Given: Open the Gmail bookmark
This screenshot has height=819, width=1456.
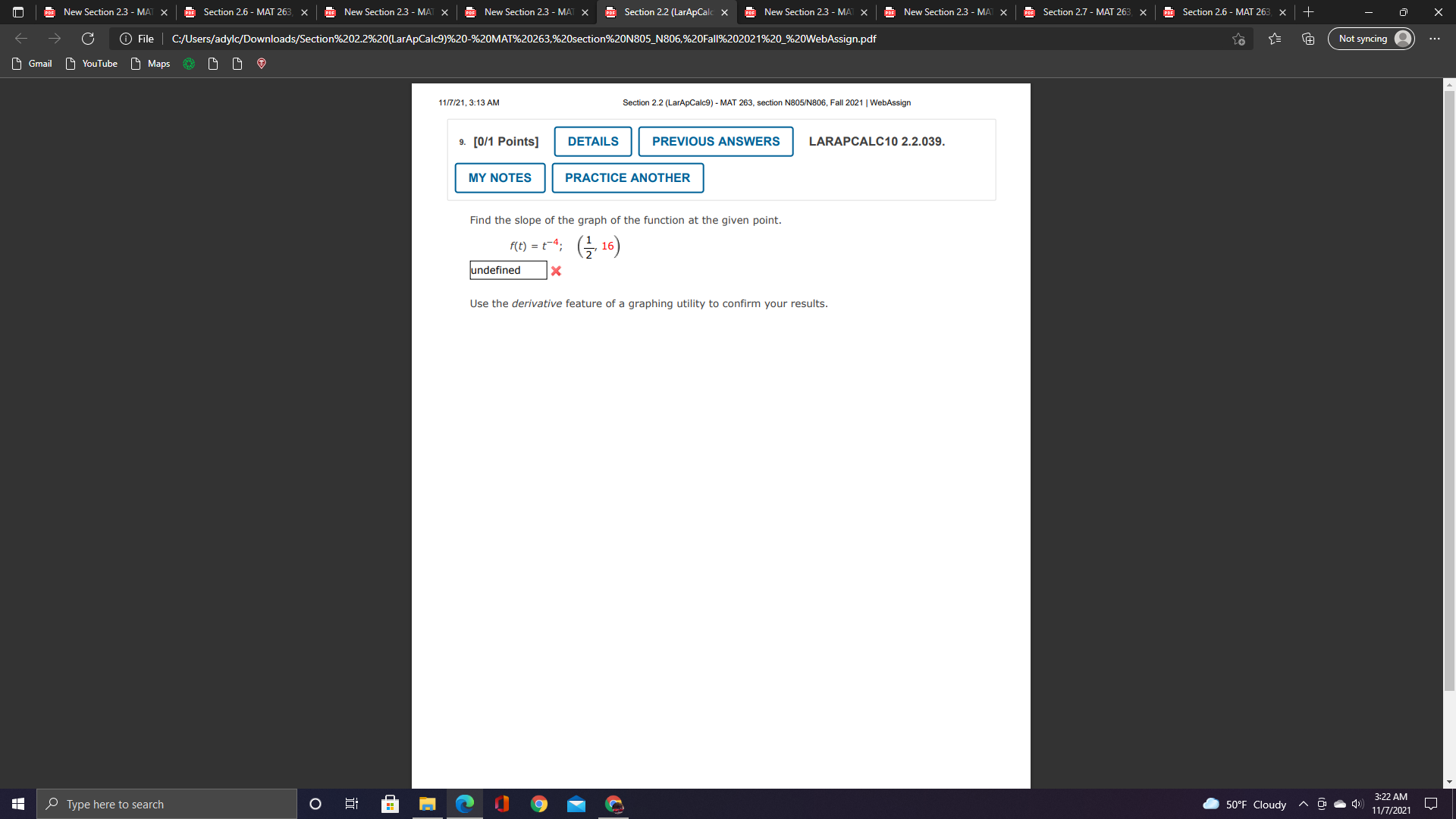Looking at the screenshot, I should pos(32,64).
